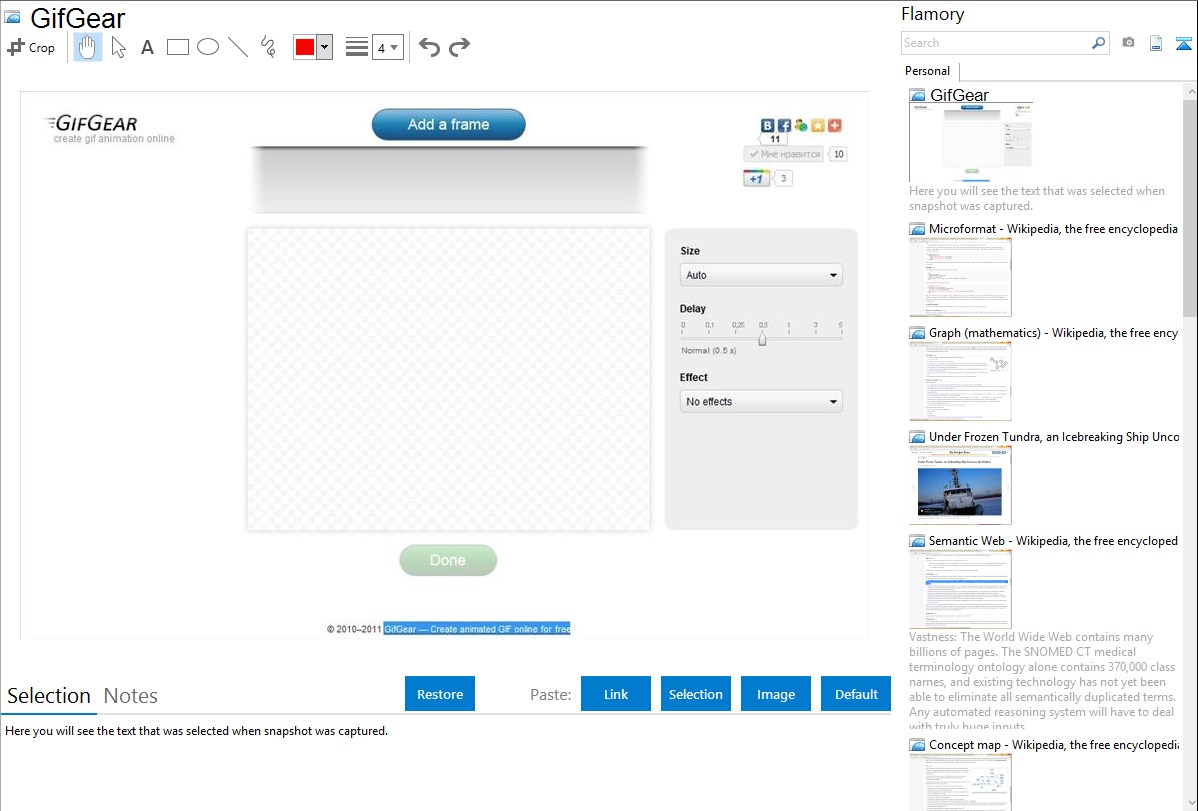Open the Graph (mathematics) snapshot thumbnail
Screen dimensions: 1198x811
(960, 381)
